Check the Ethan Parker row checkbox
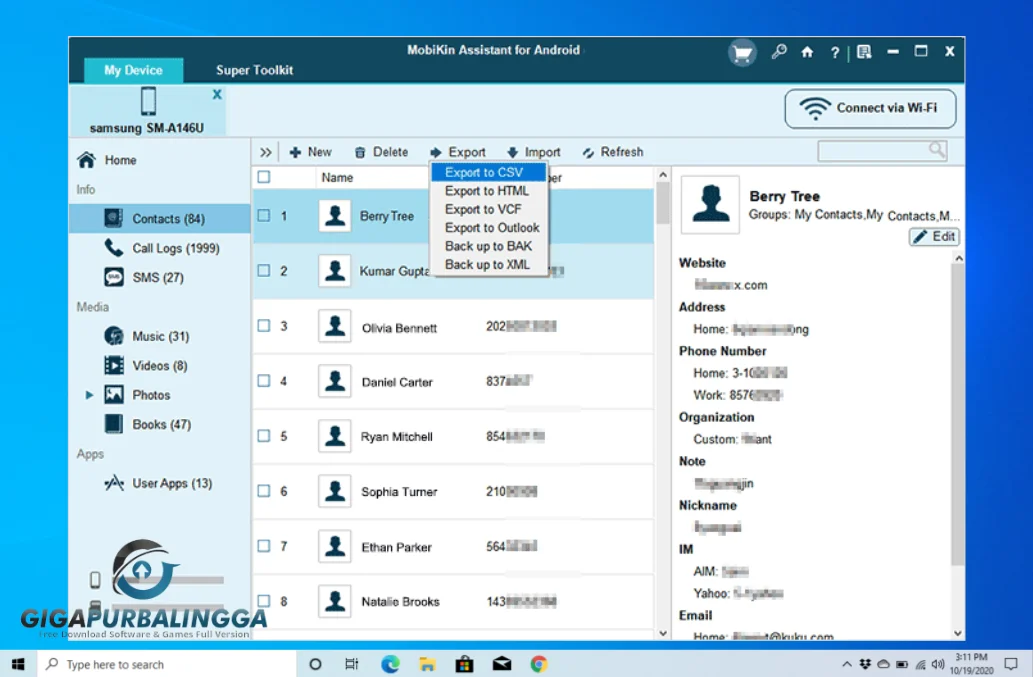 coord(264,546)
